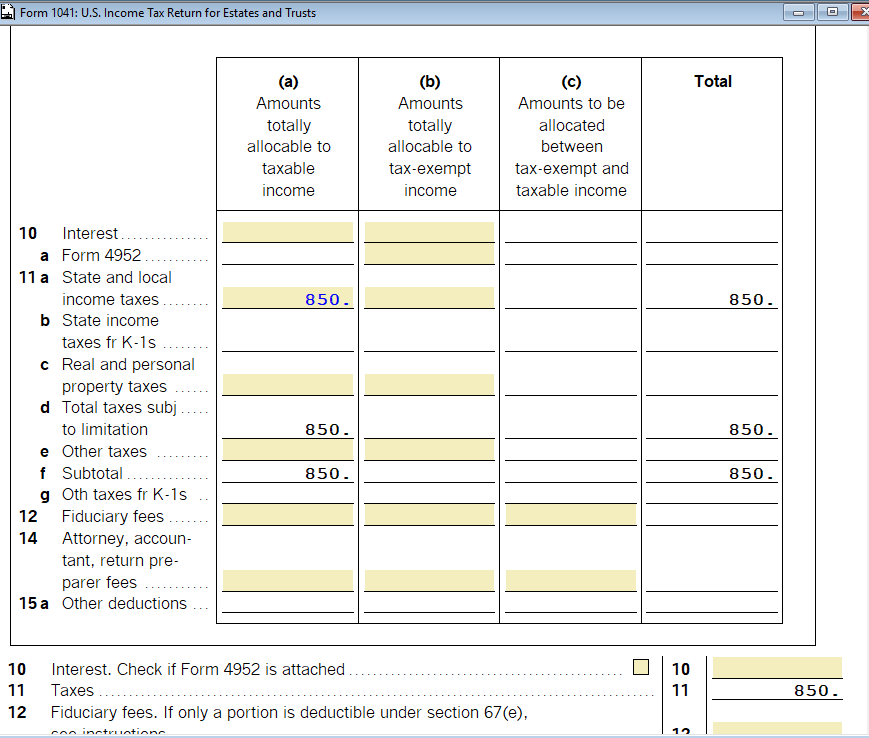869x738 pixels.
Task: Click the Fiduciary fees input in column (a)
Action: click(x=288, y=513)
